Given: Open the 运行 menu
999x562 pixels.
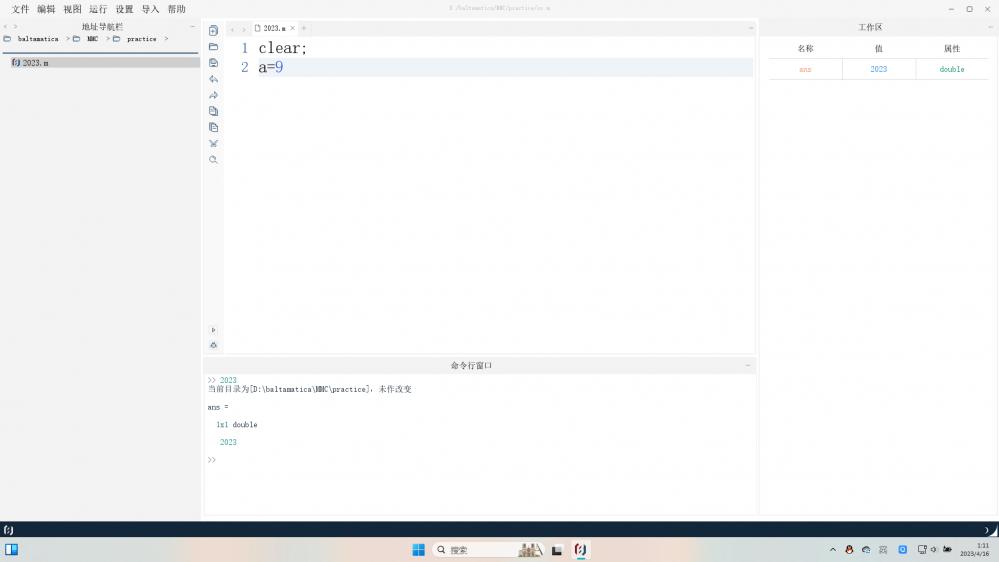Looking at the screenshot, I should click(x=98, y=9).
